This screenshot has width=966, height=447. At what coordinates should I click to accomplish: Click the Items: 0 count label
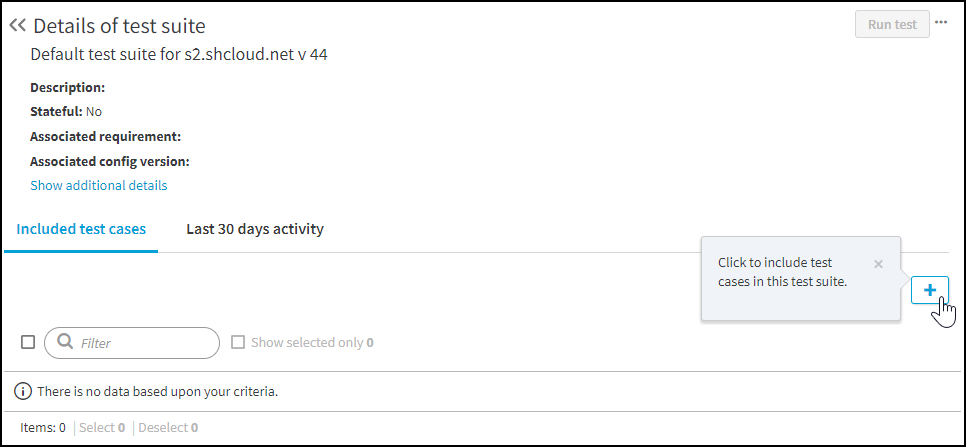(x=43, y=427)
